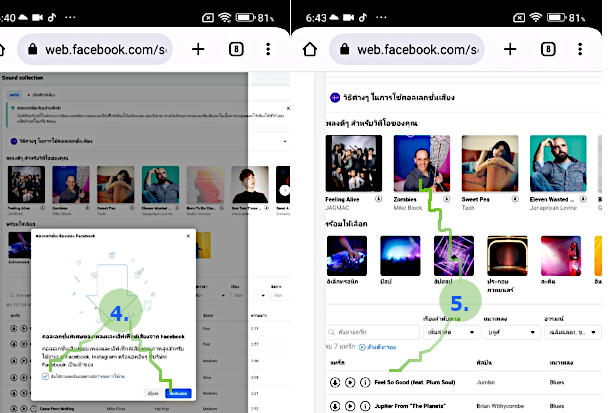Open the mood dropdown in right screen
Viewport: 615px width, 413px height.
[572, 332]
